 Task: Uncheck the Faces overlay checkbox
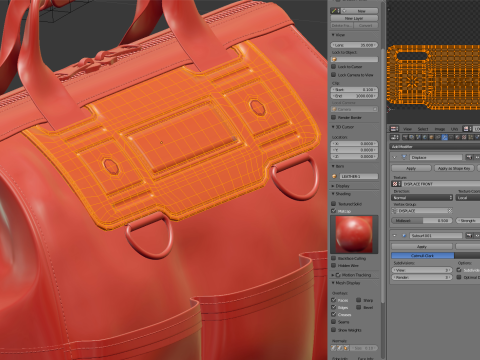pyautogui.click(x=333, y=300)
